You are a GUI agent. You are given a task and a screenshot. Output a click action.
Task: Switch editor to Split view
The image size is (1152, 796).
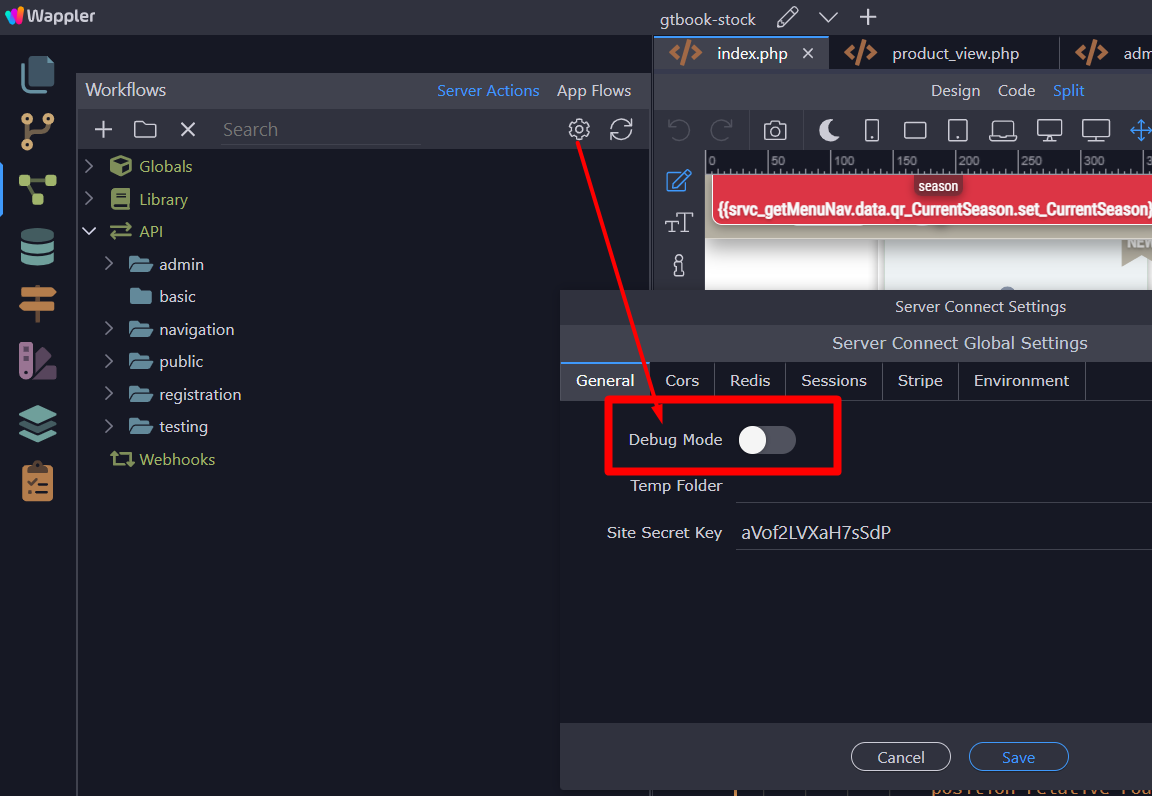[1068, 90]
